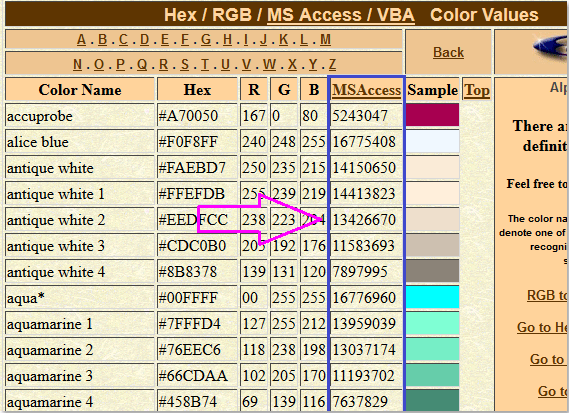The image size is (569, 413).
Task: Open the RGB to link in sidebar
Action: click(547, 295)
